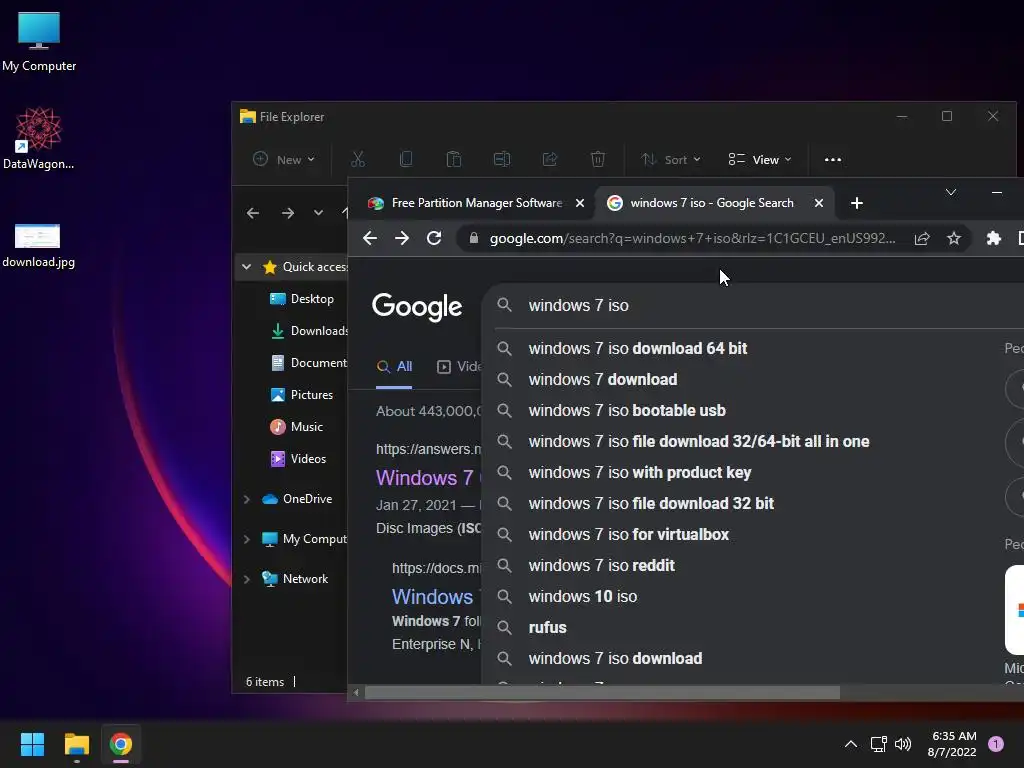The image size is (1024, 768).
Task: Open Chrome extensions puzzle icon
Action: 993,238
